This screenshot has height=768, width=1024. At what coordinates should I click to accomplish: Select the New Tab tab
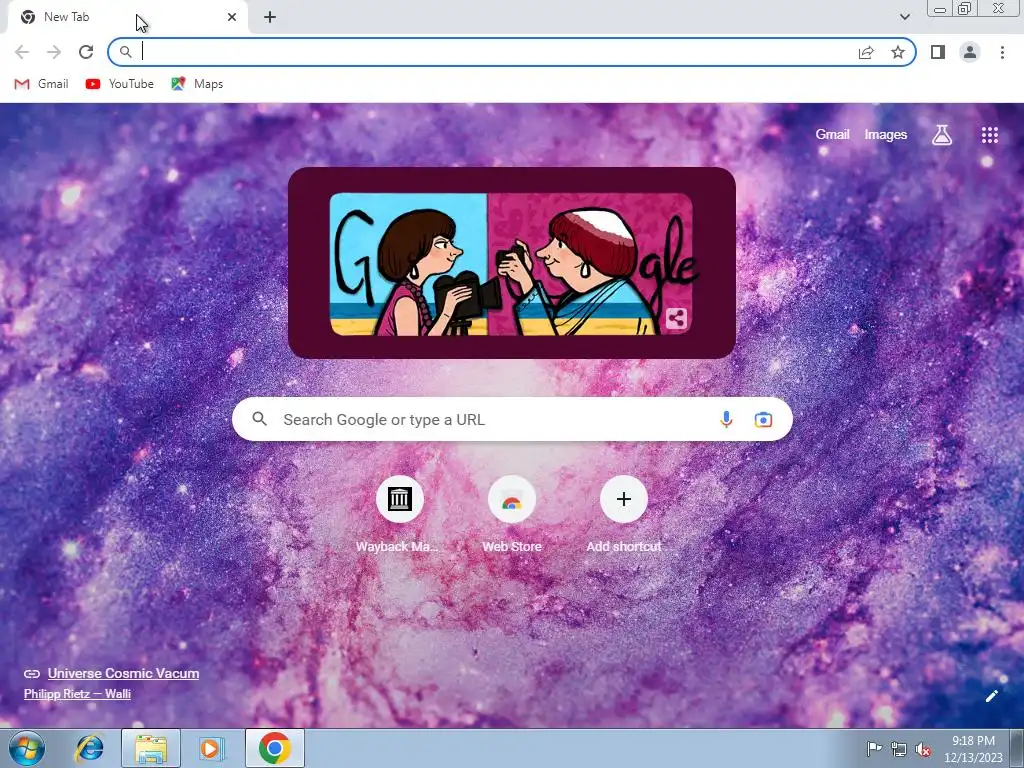pos(127,17)
